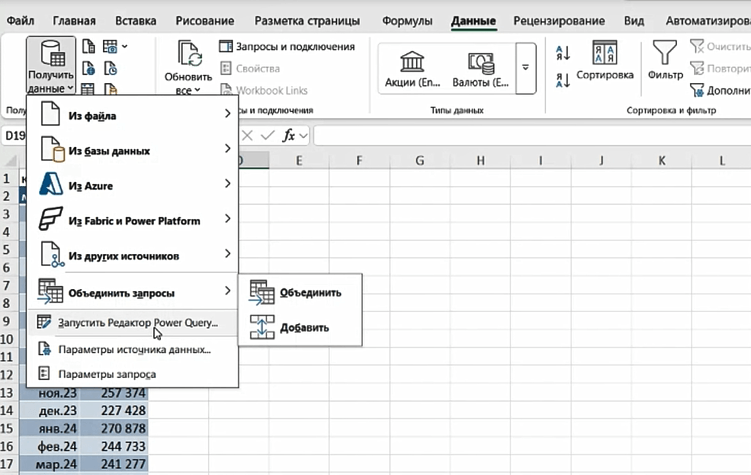Click cell containing дек.23

[x=50, y=410]
